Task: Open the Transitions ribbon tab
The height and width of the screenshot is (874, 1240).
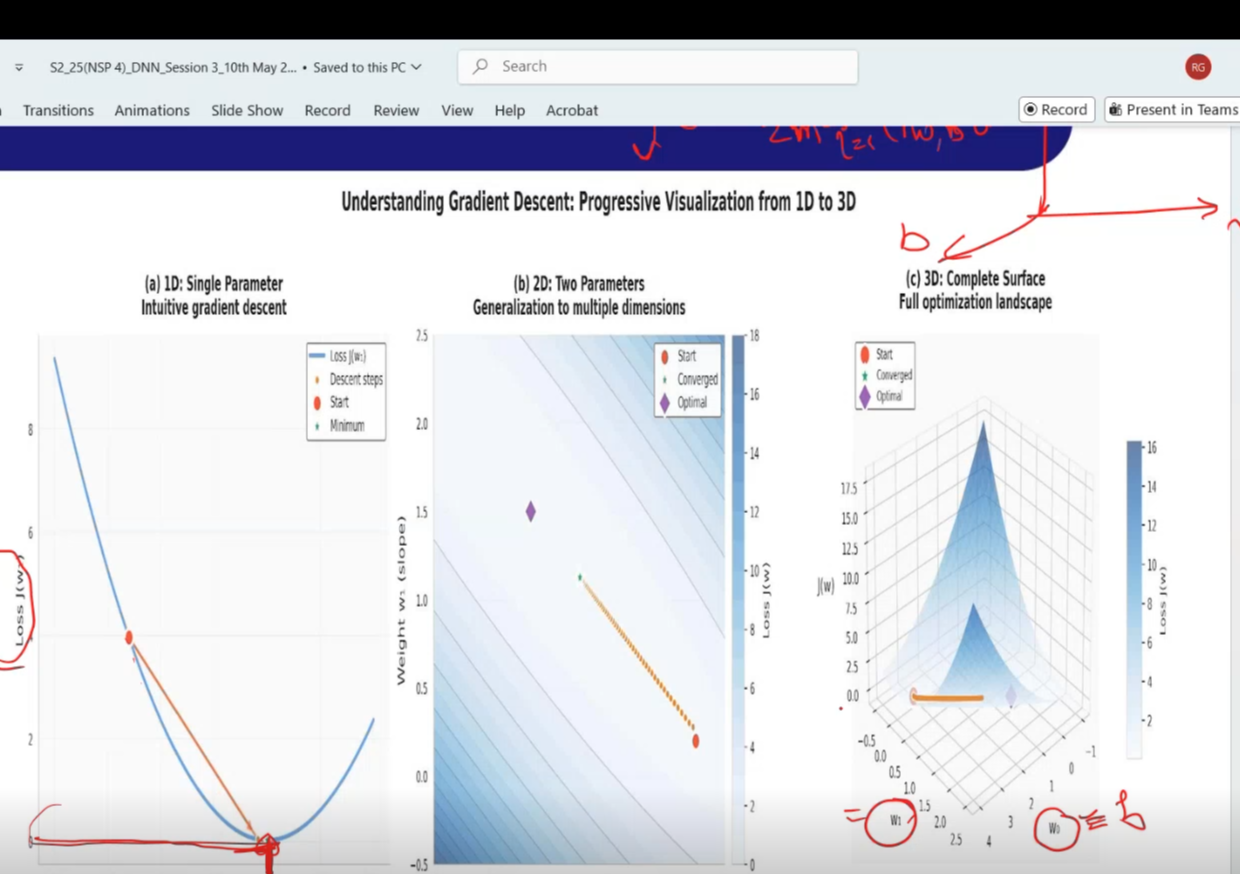Action: pyautogui.click(x=58, y=110)
